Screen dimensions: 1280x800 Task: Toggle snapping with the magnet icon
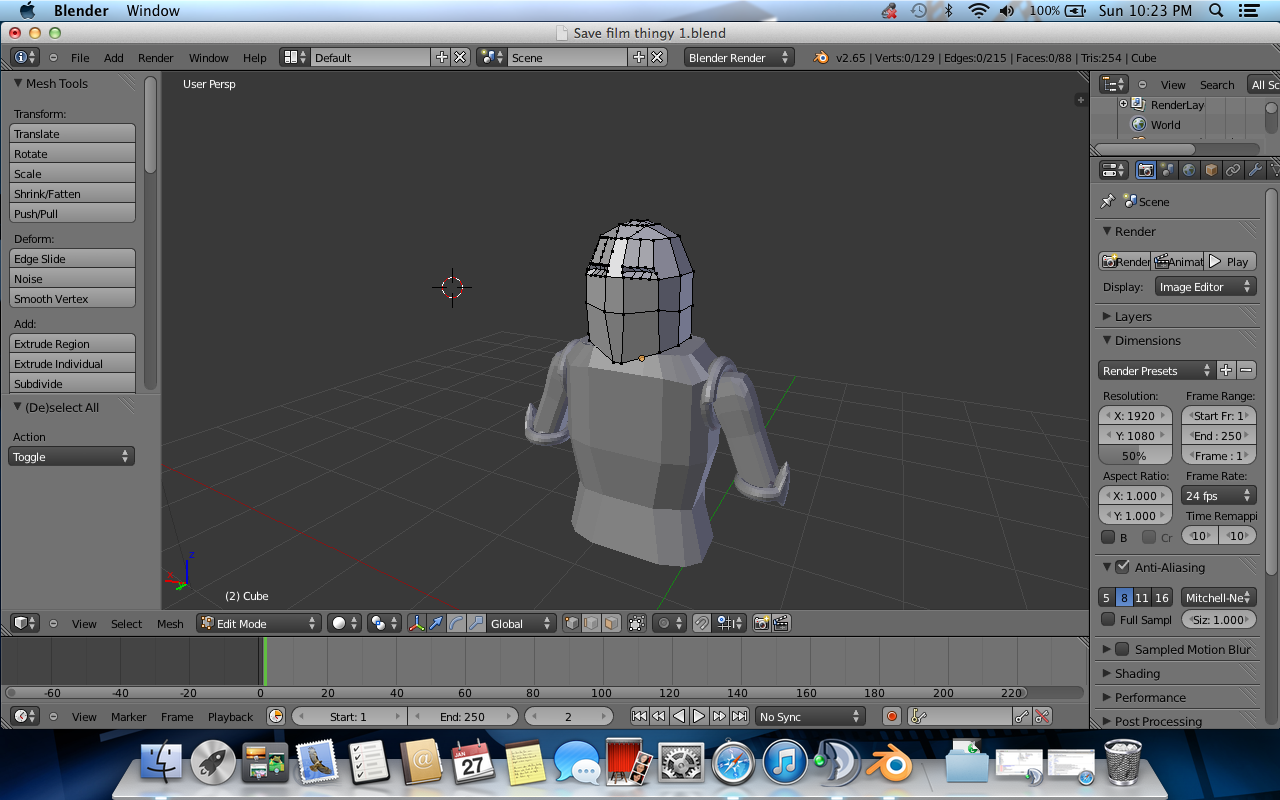point(702,623)
